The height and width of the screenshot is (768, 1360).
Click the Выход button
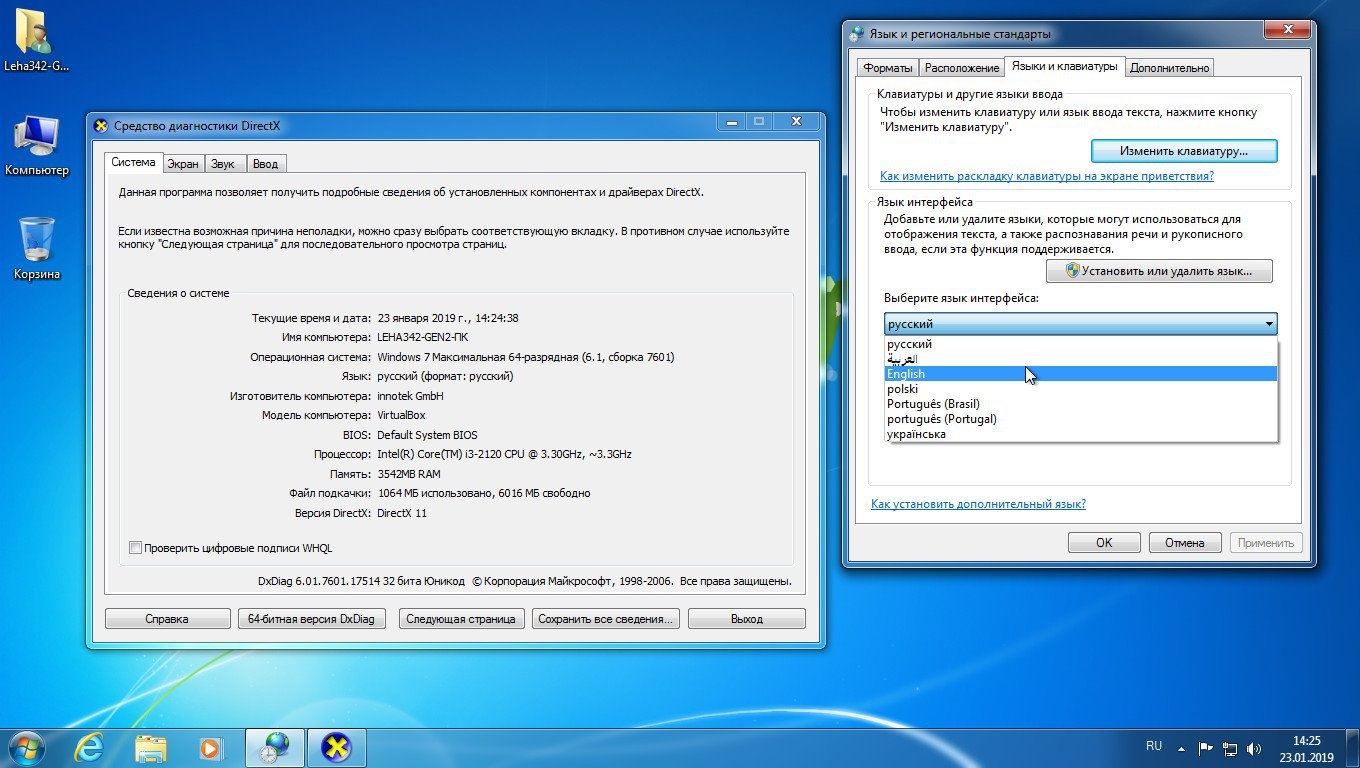746,619
